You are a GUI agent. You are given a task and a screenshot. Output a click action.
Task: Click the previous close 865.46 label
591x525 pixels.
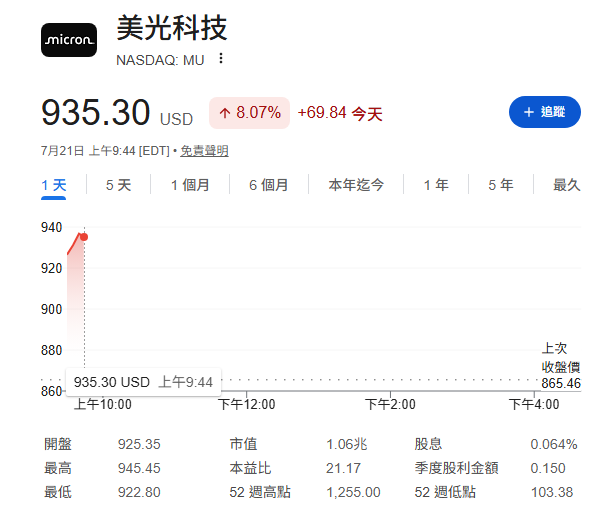tap(561, 383)
